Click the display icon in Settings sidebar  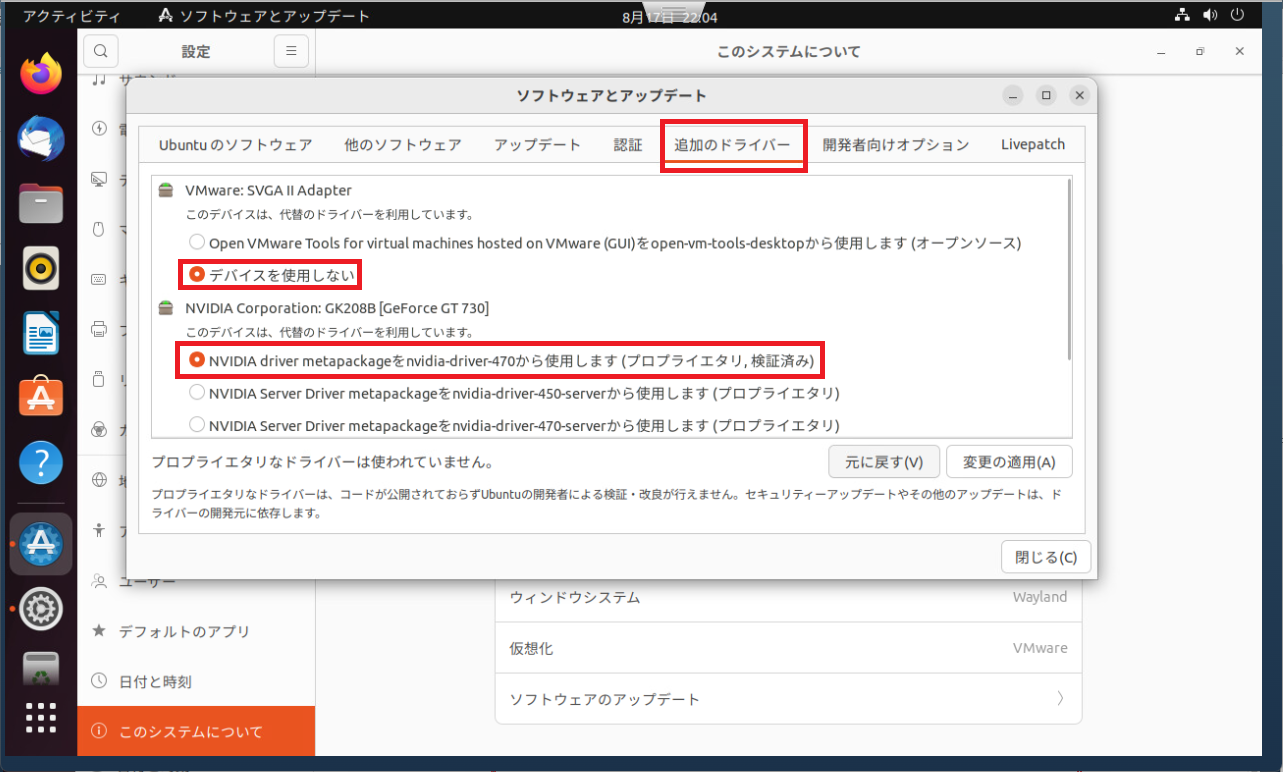[x=99, y=179]
